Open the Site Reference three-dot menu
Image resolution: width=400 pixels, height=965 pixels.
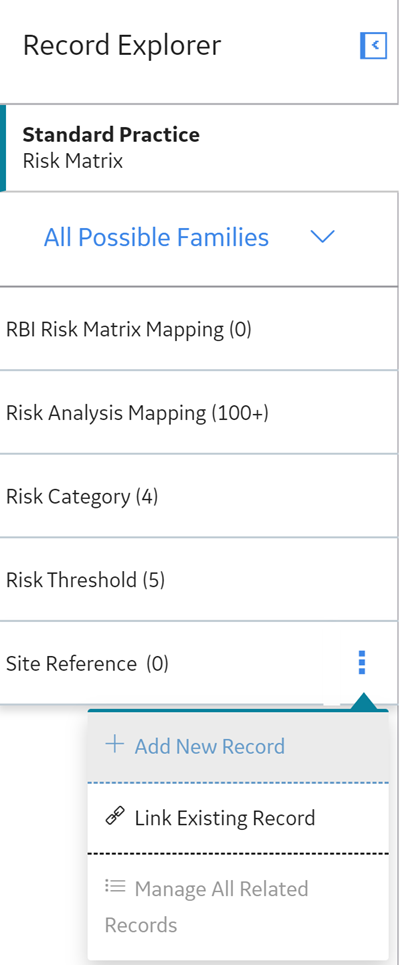click(x=362, y=663)
